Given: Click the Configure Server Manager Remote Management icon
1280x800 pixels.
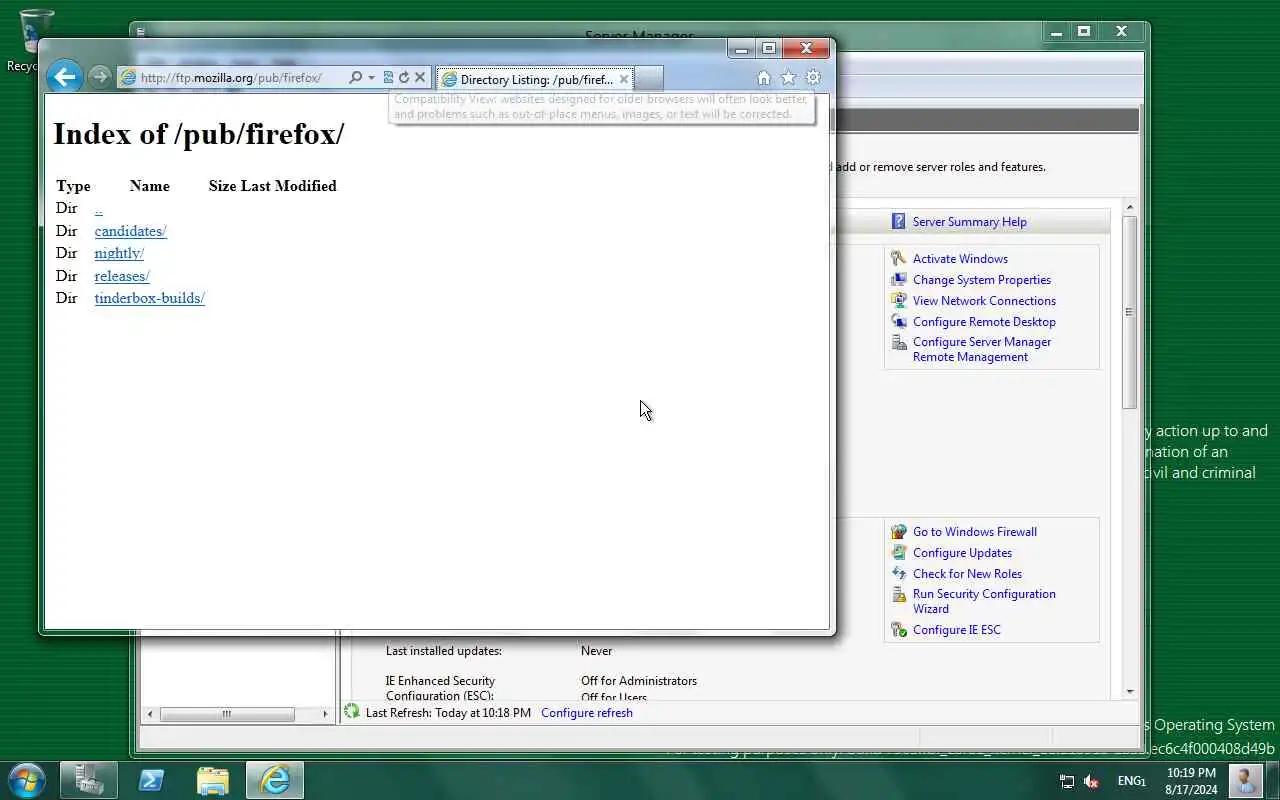Looking at the screenshot, I should tap(898, 343).
